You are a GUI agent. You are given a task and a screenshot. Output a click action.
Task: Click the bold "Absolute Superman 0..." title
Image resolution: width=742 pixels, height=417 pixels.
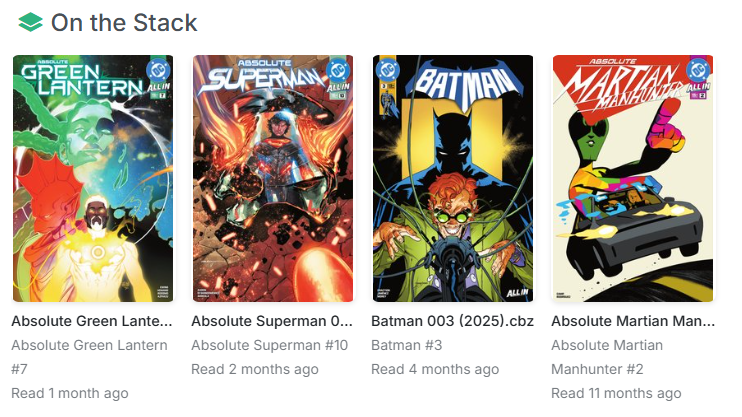pyautogui.click(x=272, y=321)
